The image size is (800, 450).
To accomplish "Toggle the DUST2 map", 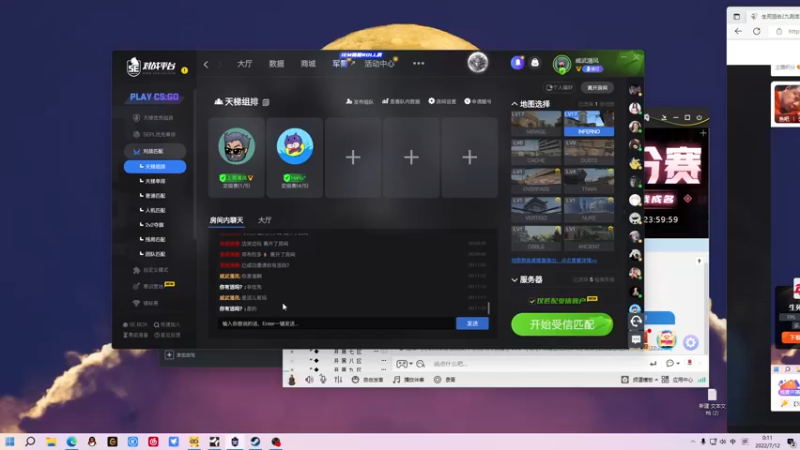I will pyautogui.click(x=589, y=152).
